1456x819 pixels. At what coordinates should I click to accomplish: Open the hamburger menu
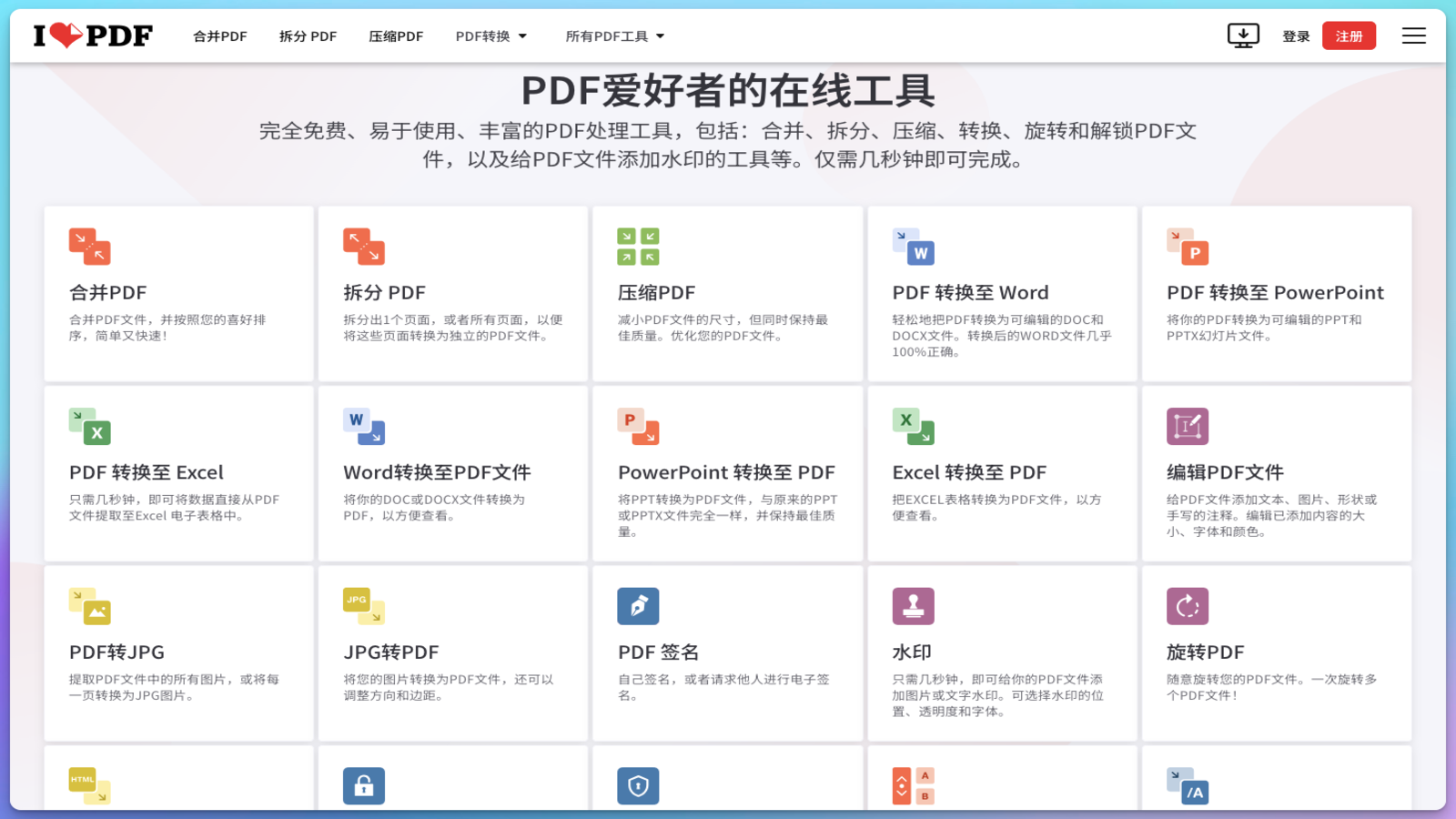(1413, 35)
